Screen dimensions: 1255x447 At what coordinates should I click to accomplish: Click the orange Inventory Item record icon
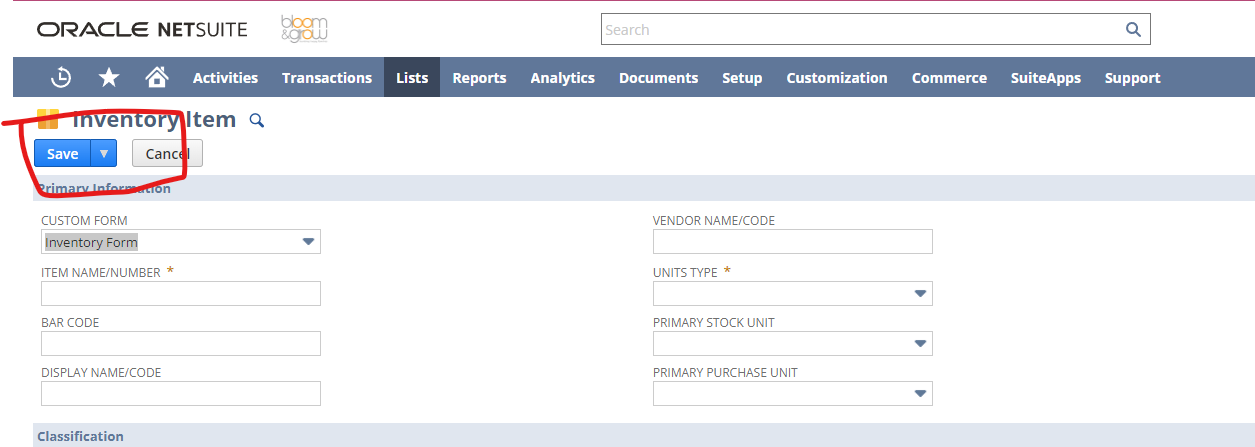tap(48, 120)
